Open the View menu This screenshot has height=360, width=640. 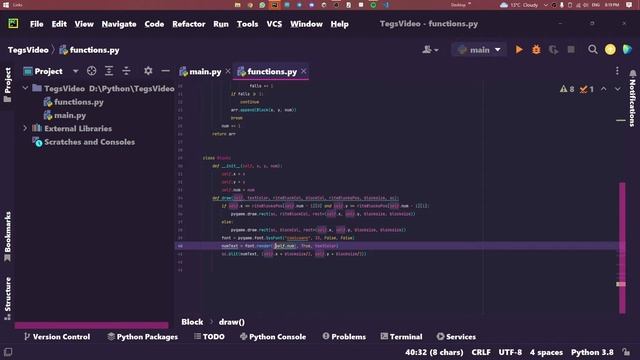click(84, 24)
